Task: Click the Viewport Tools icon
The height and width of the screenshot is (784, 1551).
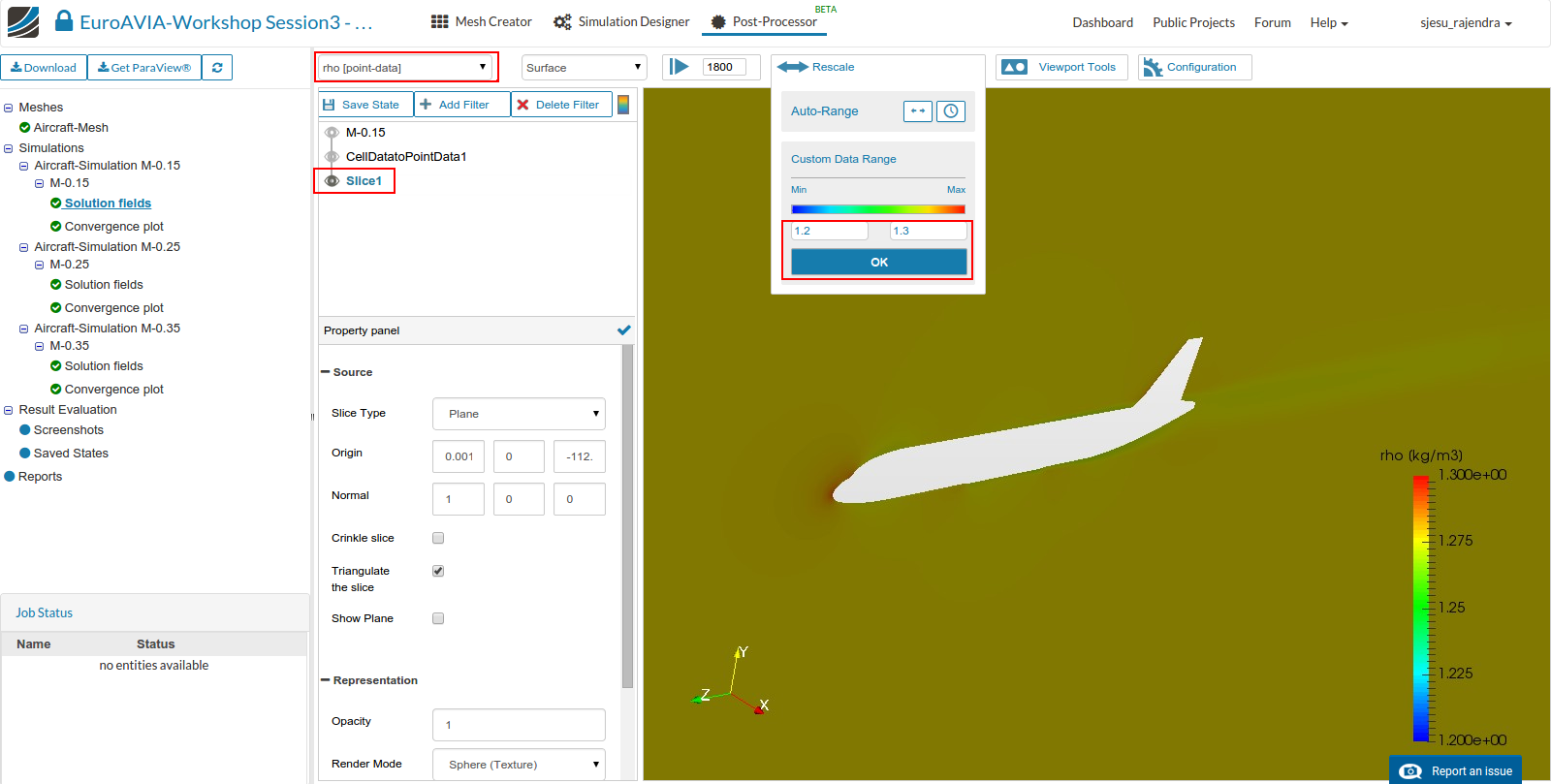Action: (x=1014, y=67)
